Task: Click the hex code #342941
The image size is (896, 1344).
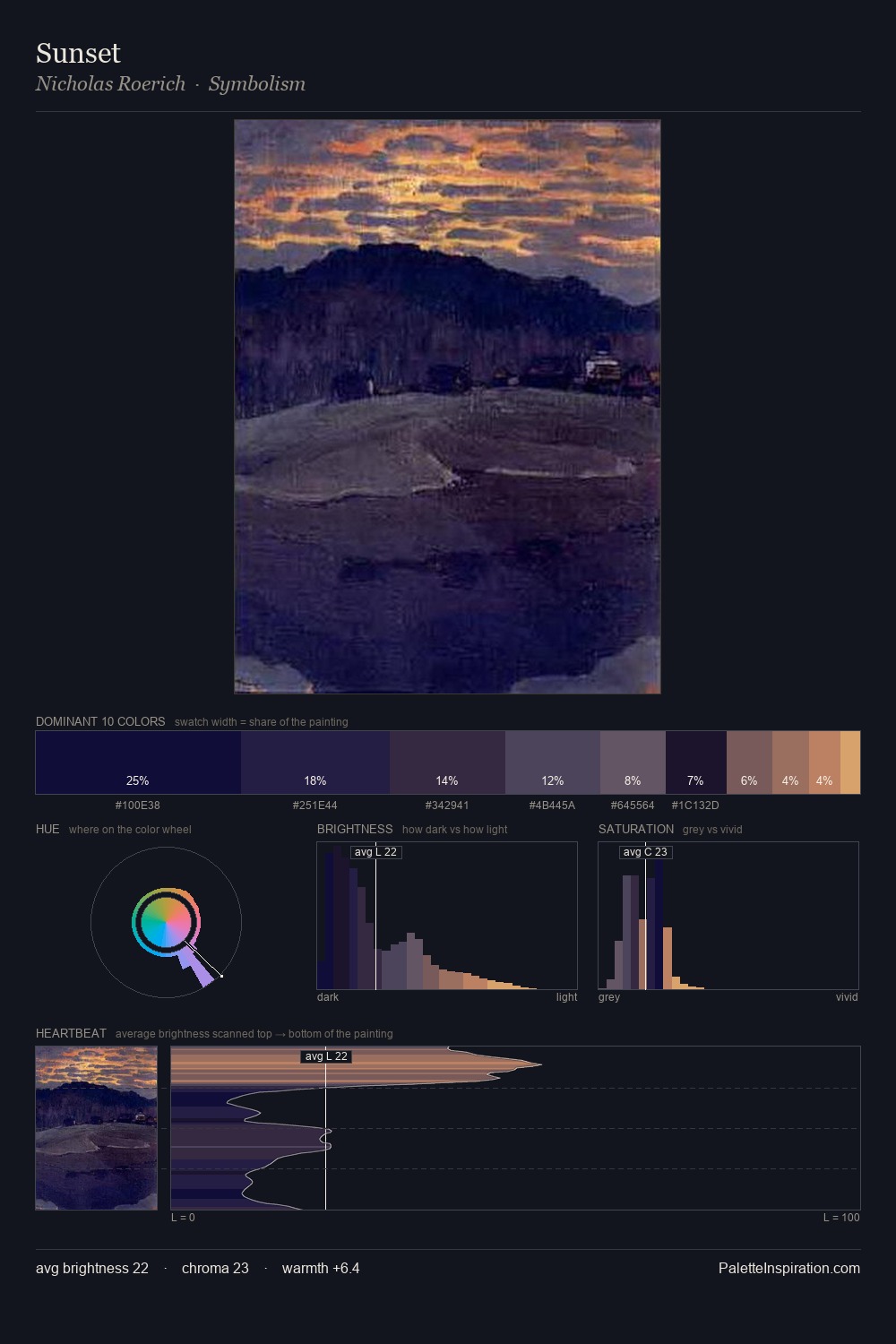Action: [x=447, y=806]
